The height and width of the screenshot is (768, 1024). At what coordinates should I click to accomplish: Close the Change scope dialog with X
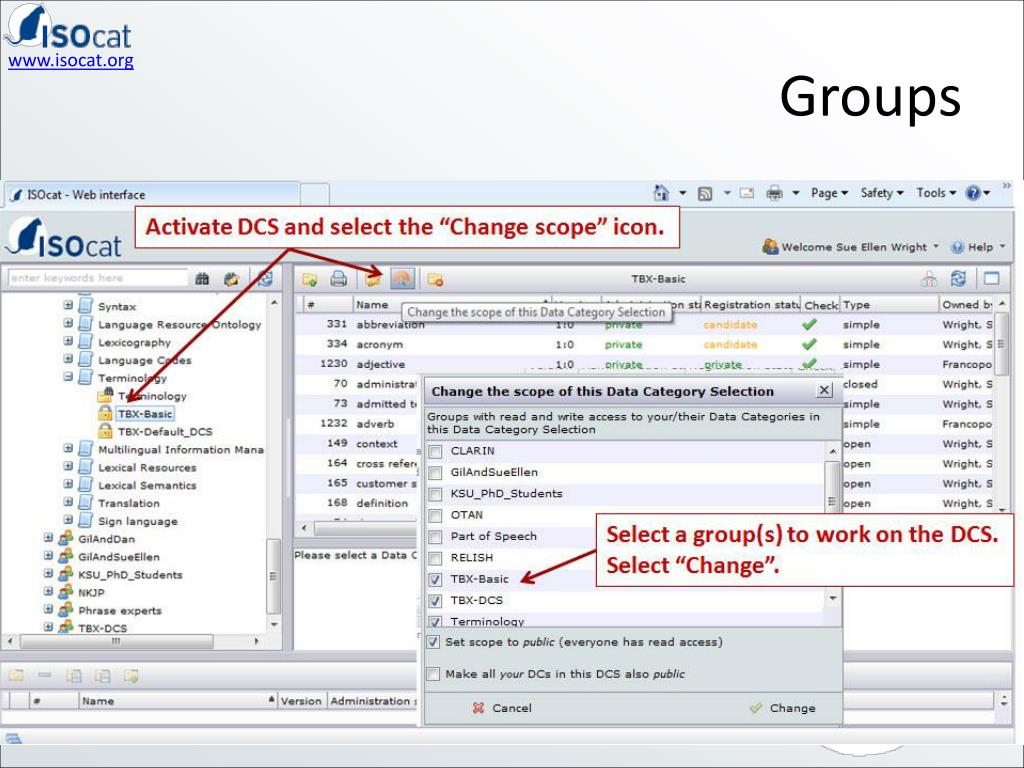(824, 391)
